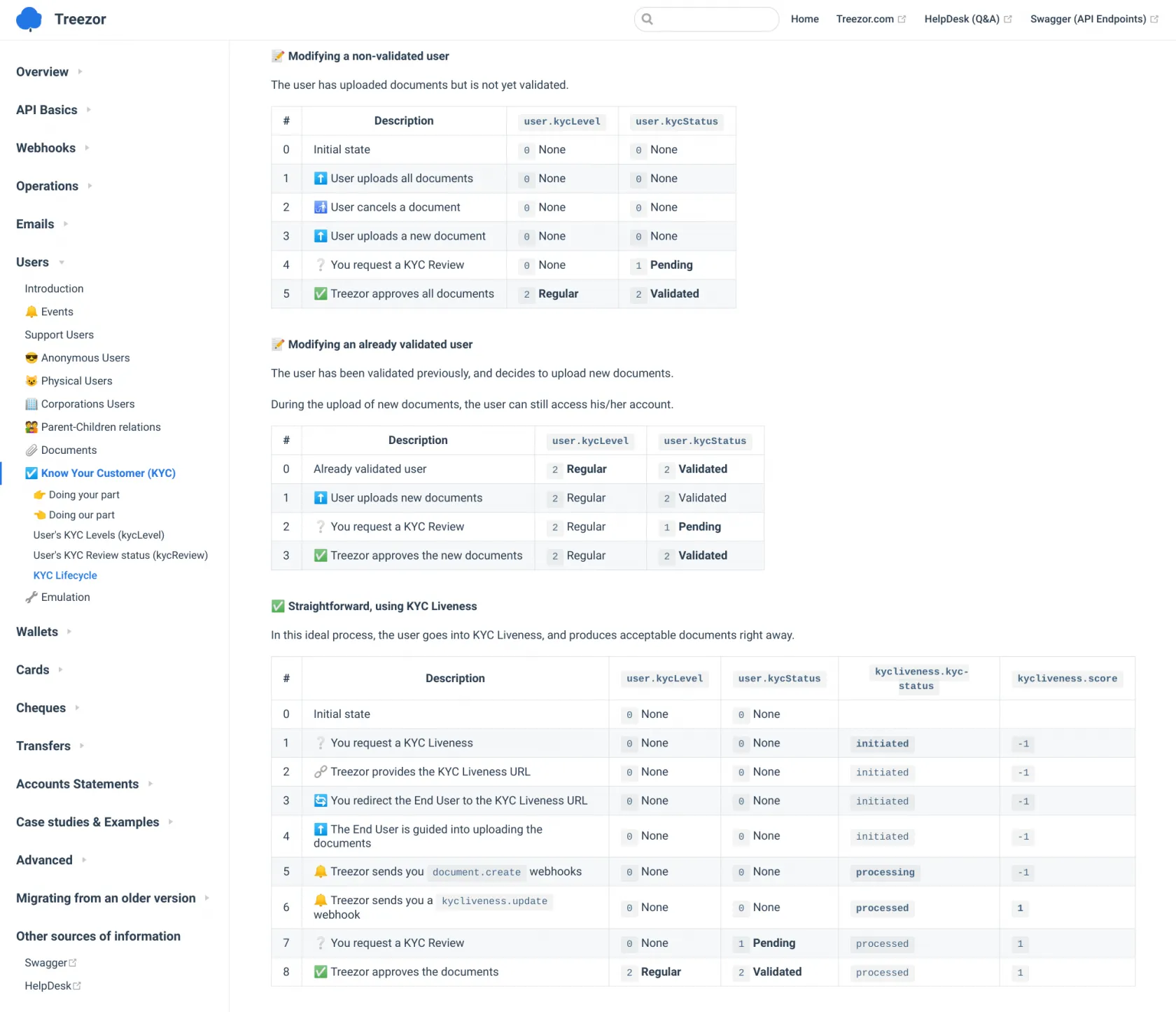
Task: Click the sunglasses emoji for Anonymous Users
Action: point(31,358)
